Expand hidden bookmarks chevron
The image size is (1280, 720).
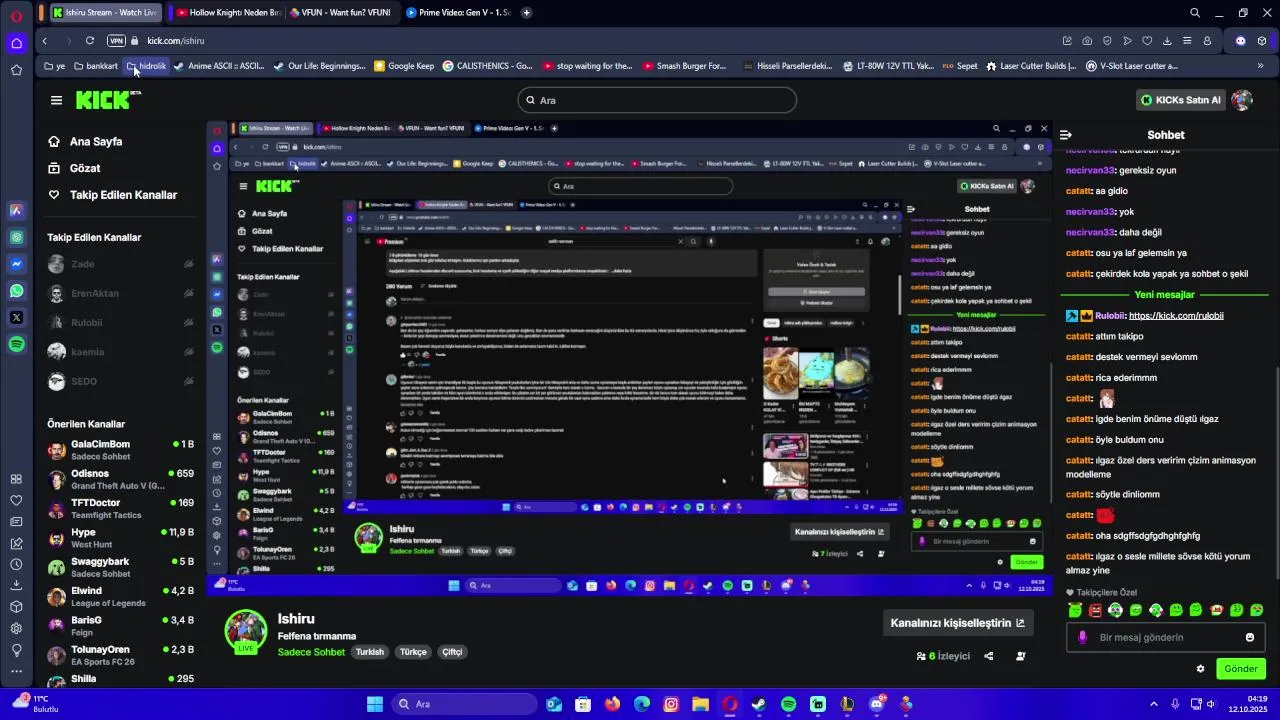click(x=1260, y=66)
